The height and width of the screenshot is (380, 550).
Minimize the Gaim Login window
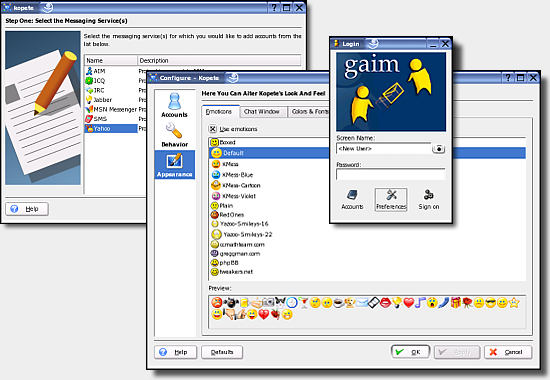pyautogui.click(x=433, y=44)
